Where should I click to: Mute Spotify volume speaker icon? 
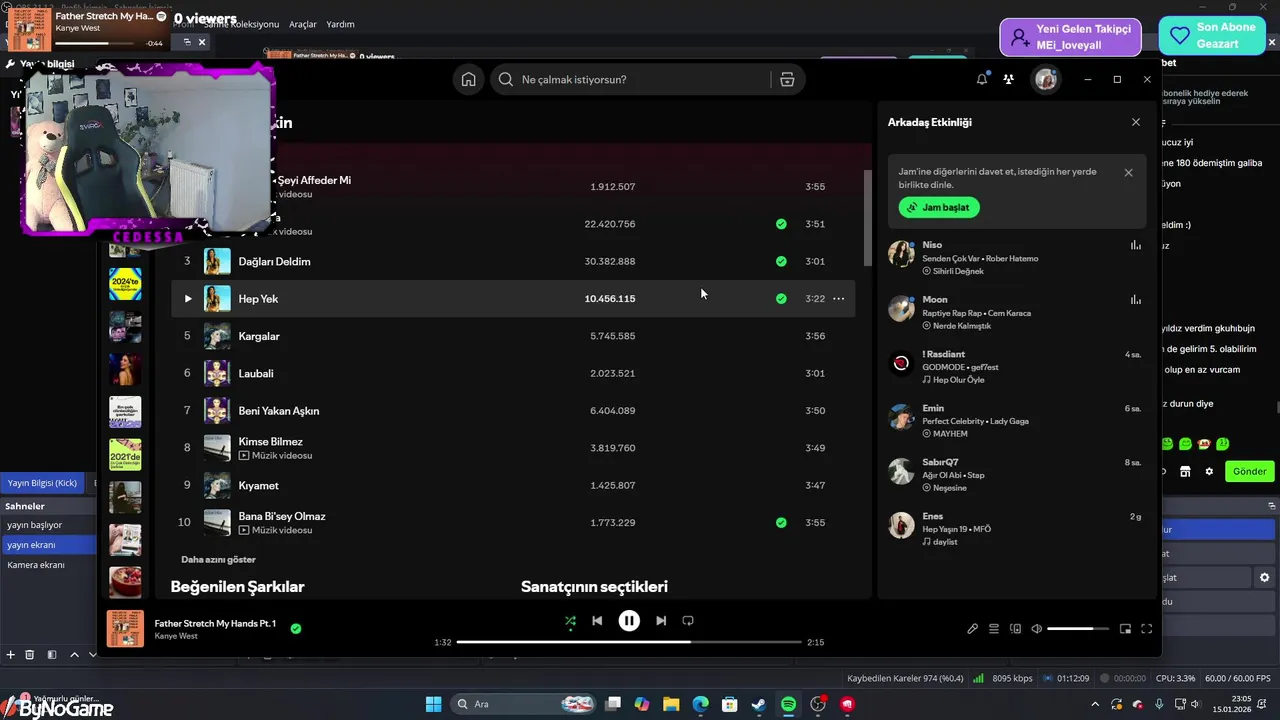point(1037,629)
